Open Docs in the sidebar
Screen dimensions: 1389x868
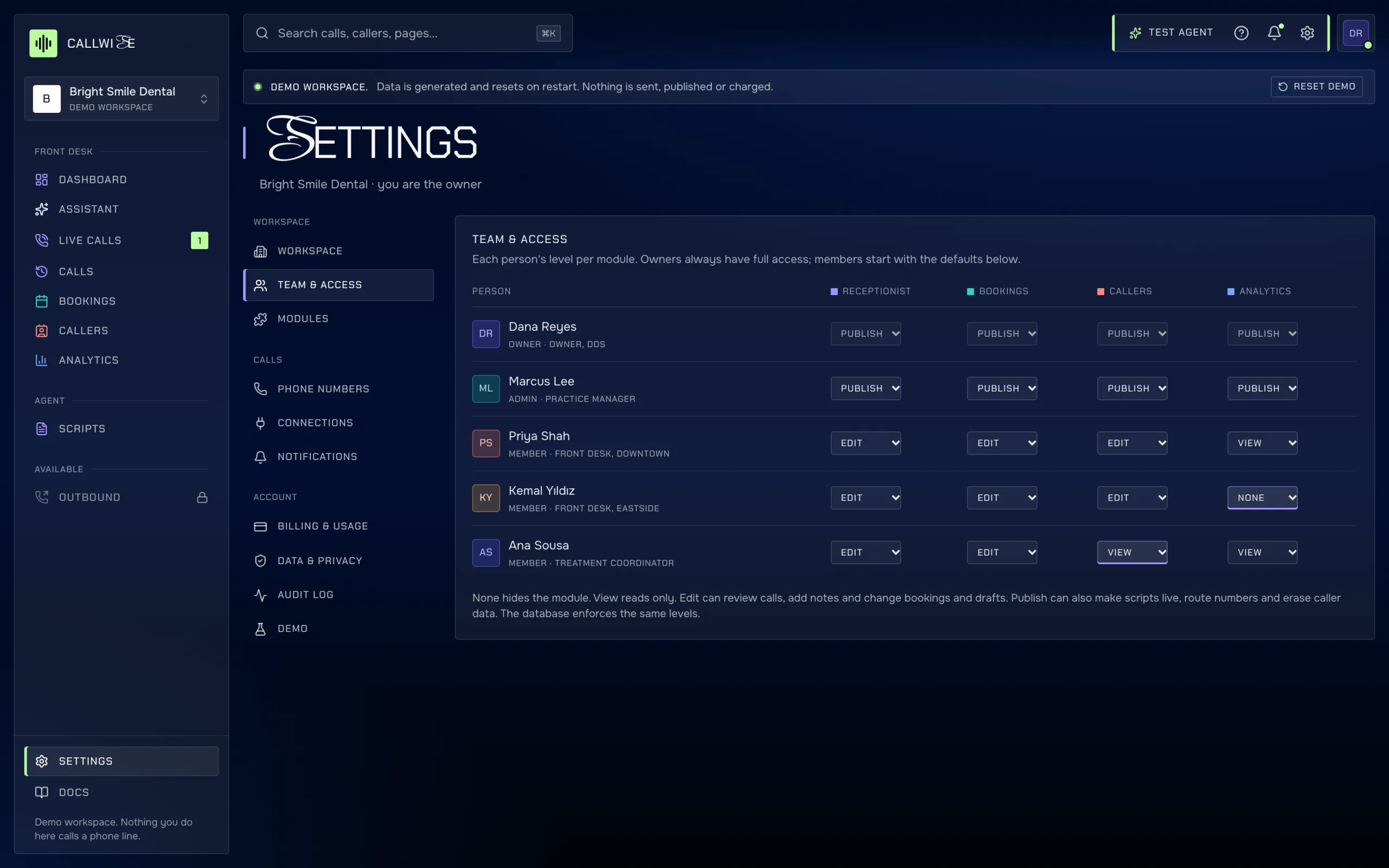[x=121, y=792]
